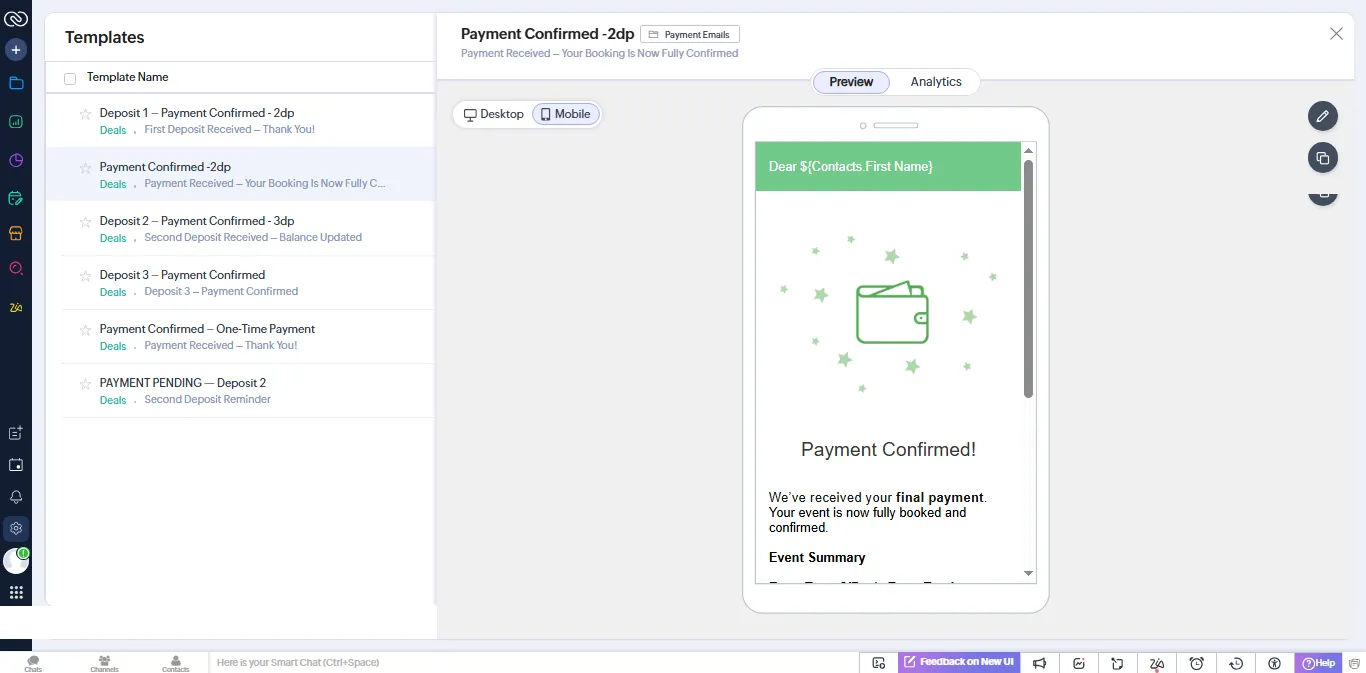Click 'Second Deposit Received – Balance Updated' subject
The width and height of the screenshot is (1366, 673).
tap(253, 238)
